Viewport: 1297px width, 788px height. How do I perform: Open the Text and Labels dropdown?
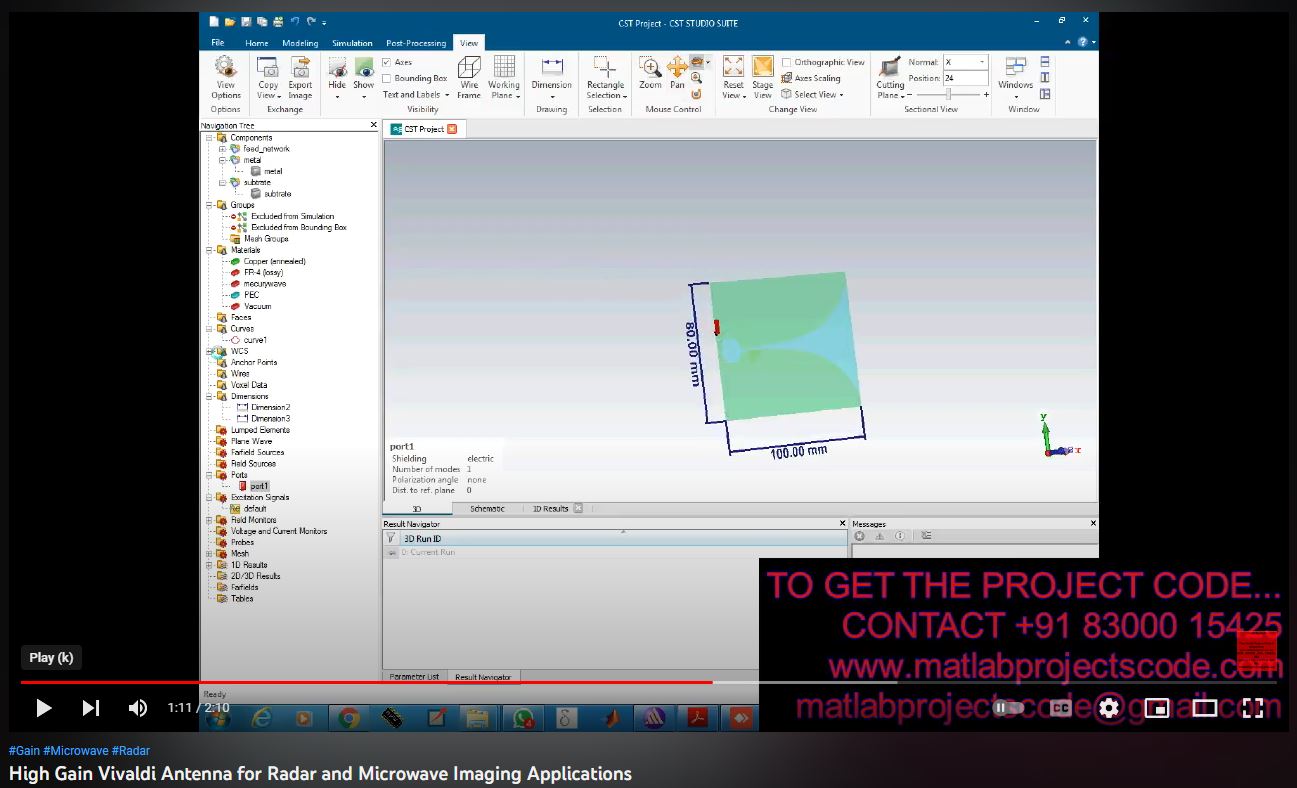(x=417, y=95)
